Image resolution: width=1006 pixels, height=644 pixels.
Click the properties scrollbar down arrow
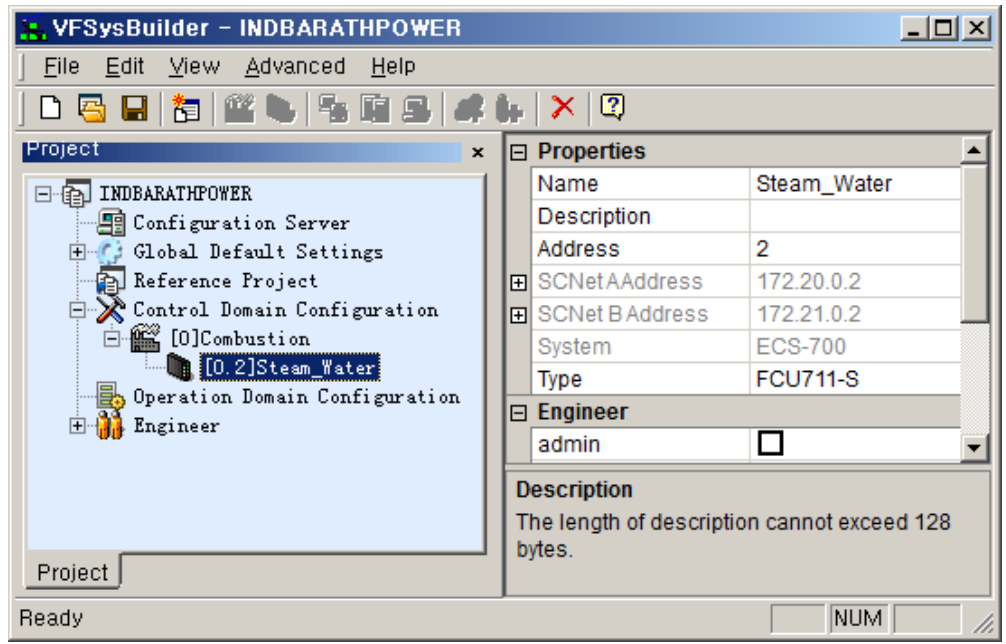(x=974, y=447)
